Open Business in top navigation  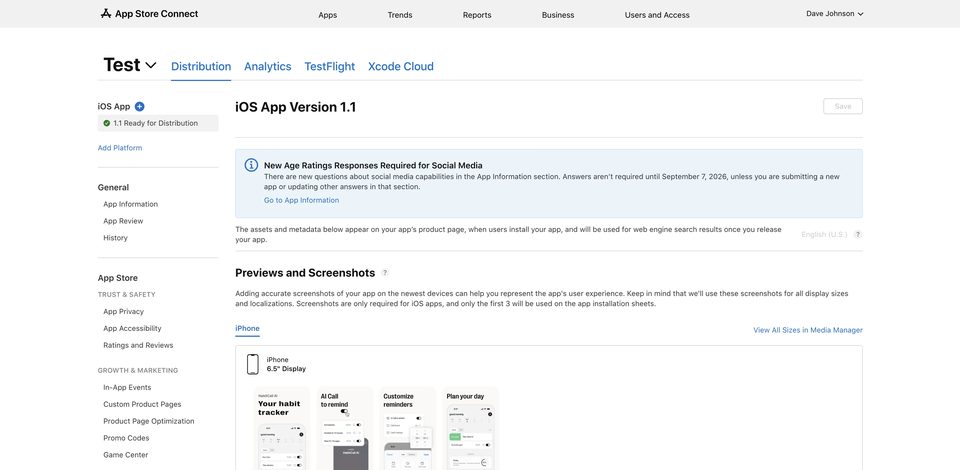(x=558, y=15)
